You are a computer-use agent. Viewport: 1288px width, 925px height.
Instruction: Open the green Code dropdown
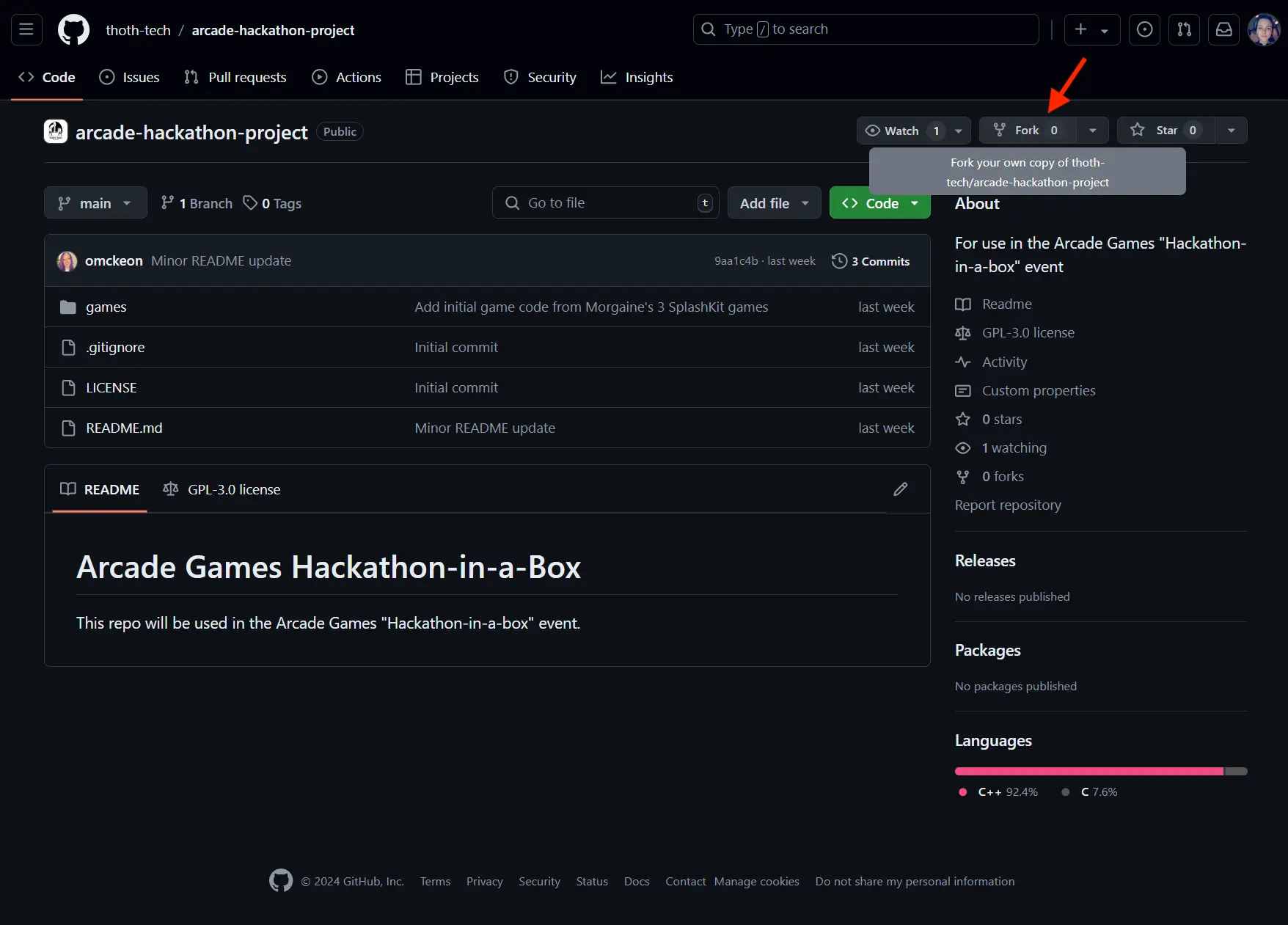pos(879,202)
